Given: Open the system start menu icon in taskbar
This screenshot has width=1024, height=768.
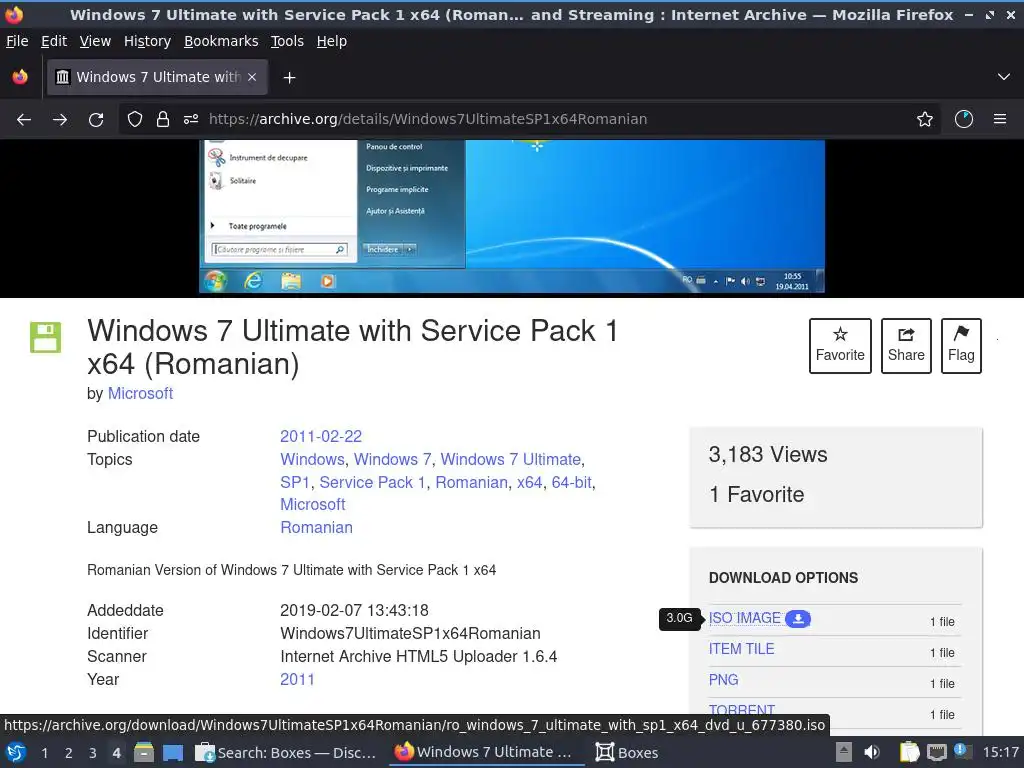Looking at the screenshot, I should coord(16,752).
